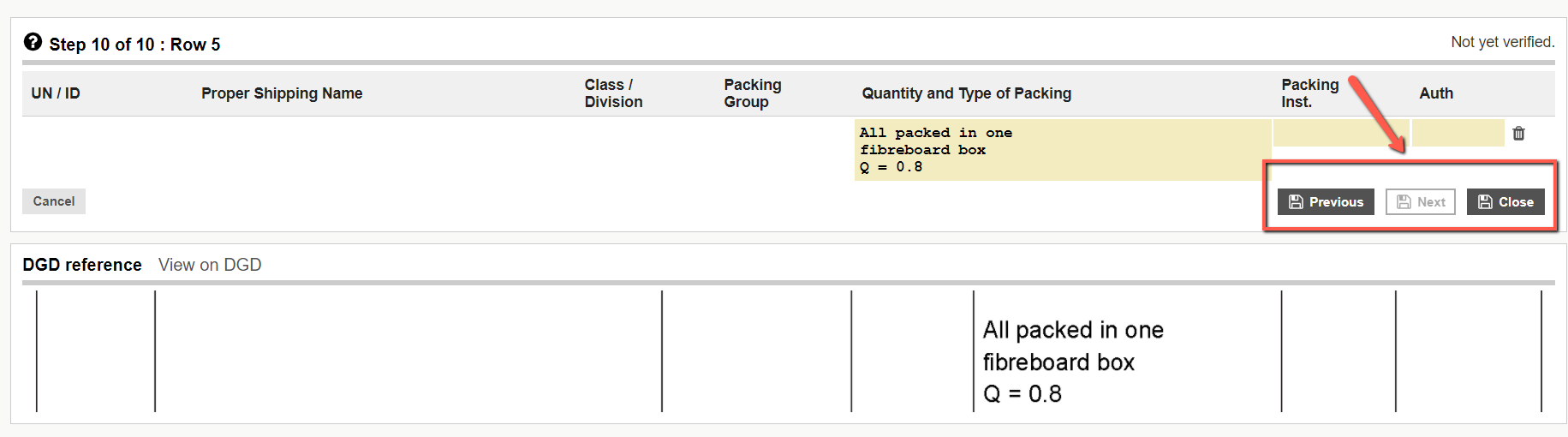This screenshot has width=1568, height=437.
Task: Click the Quantity and Type of Packing textbox
Action: [1061, 150]
